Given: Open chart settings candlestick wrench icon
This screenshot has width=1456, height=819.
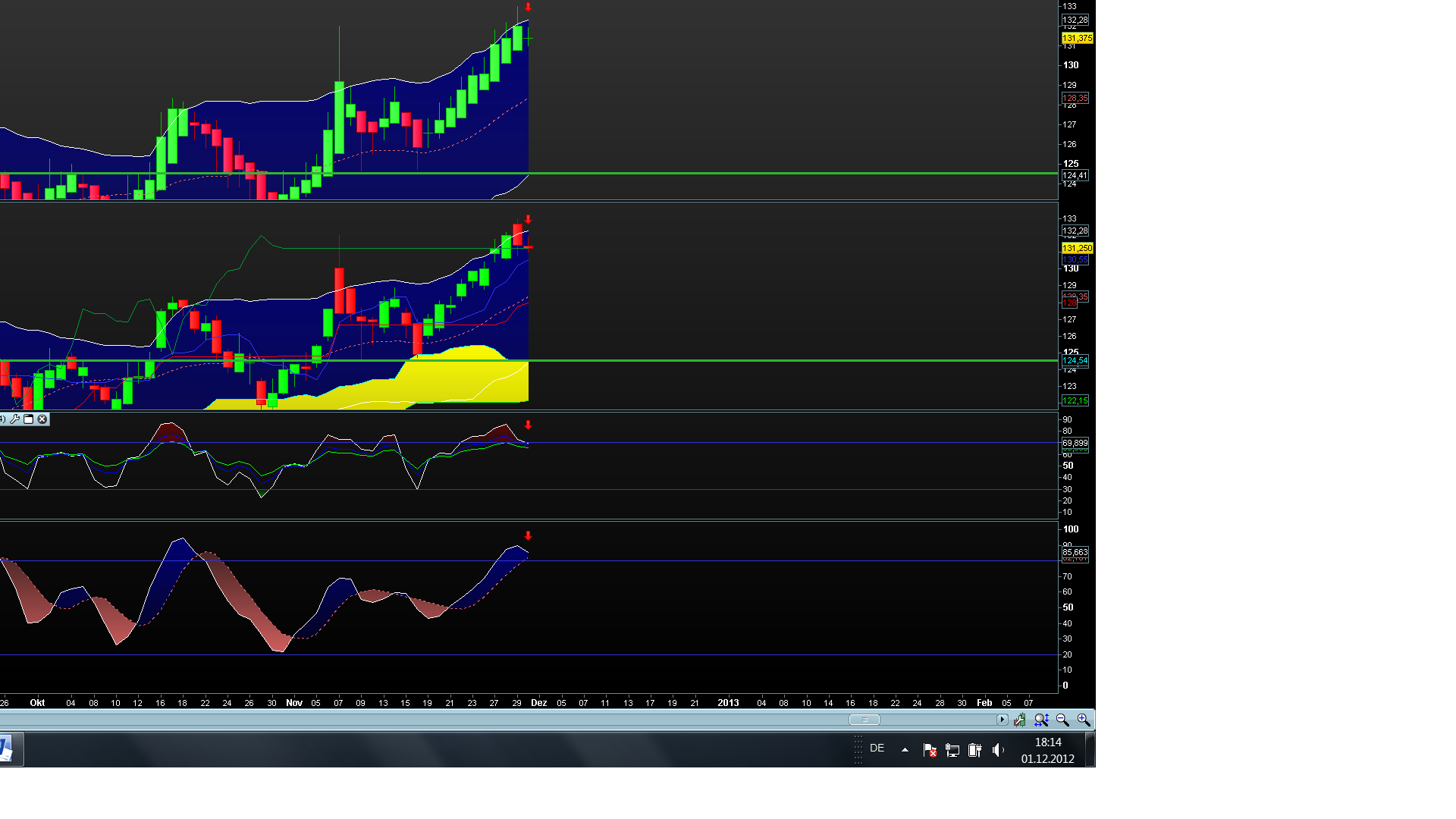Looking at the screenshot, I should click(x=1020, y=720).
